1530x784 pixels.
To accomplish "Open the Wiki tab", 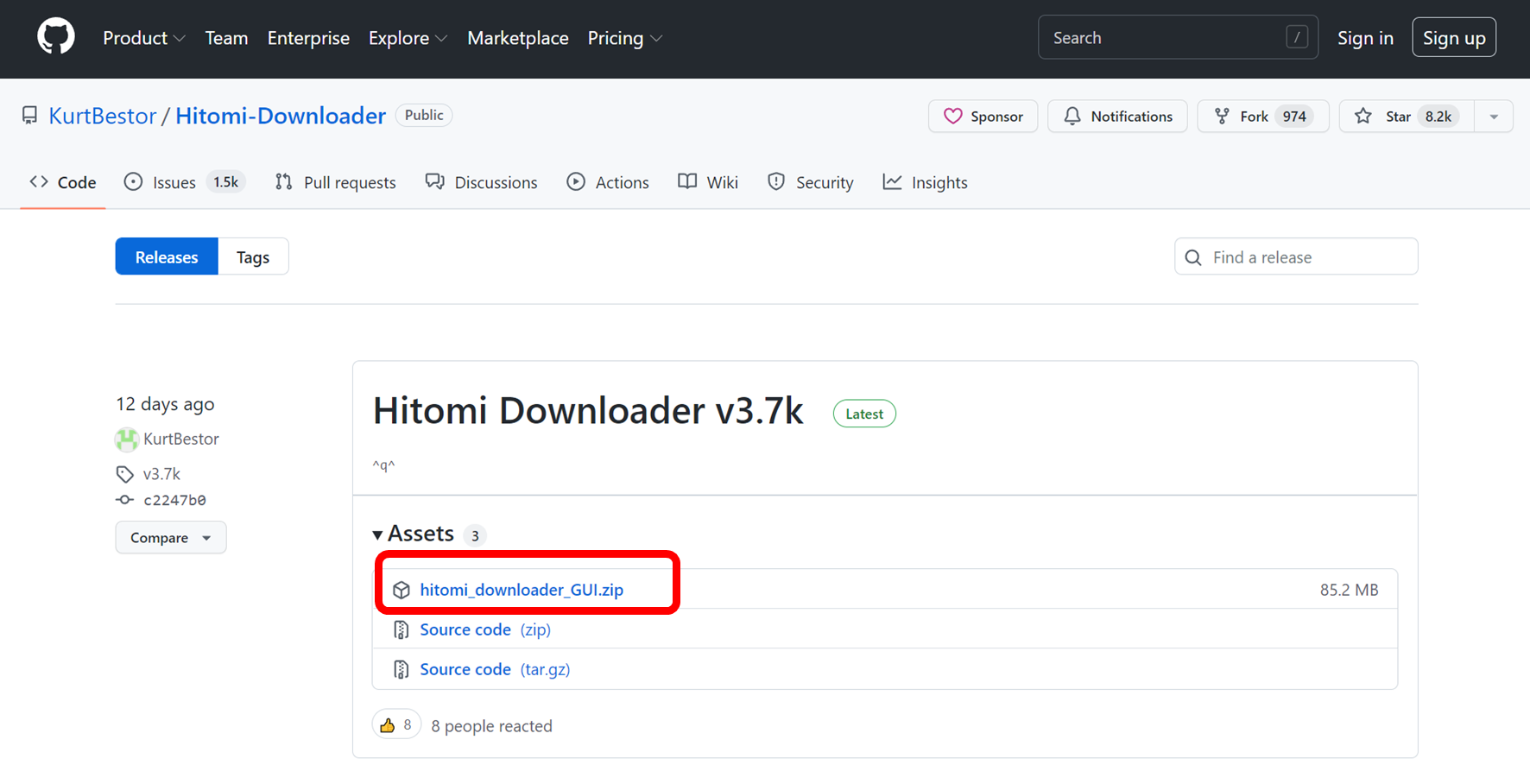I will click(708, 182).
